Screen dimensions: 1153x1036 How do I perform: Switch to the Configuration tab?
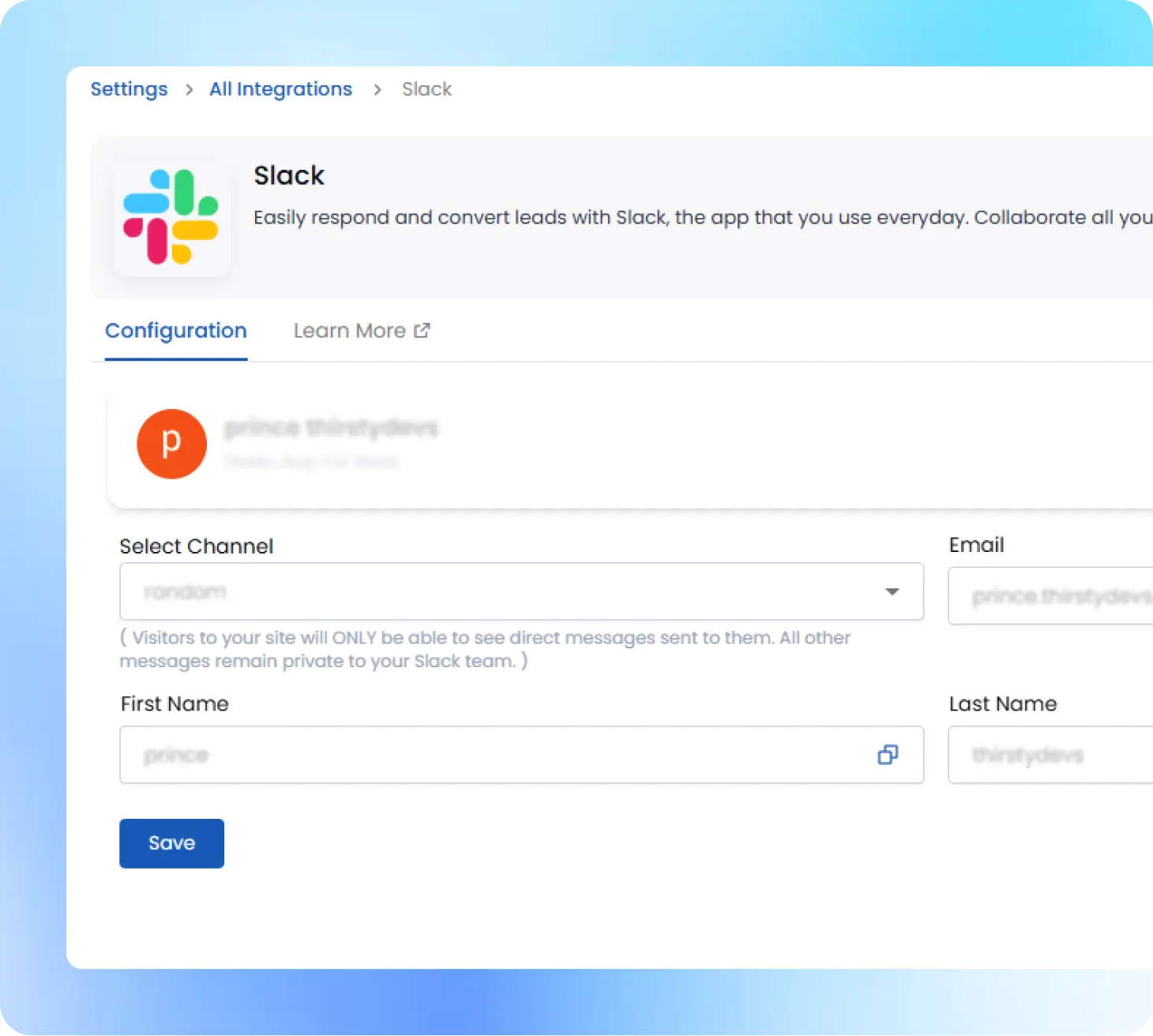click(x=176, y=331)
